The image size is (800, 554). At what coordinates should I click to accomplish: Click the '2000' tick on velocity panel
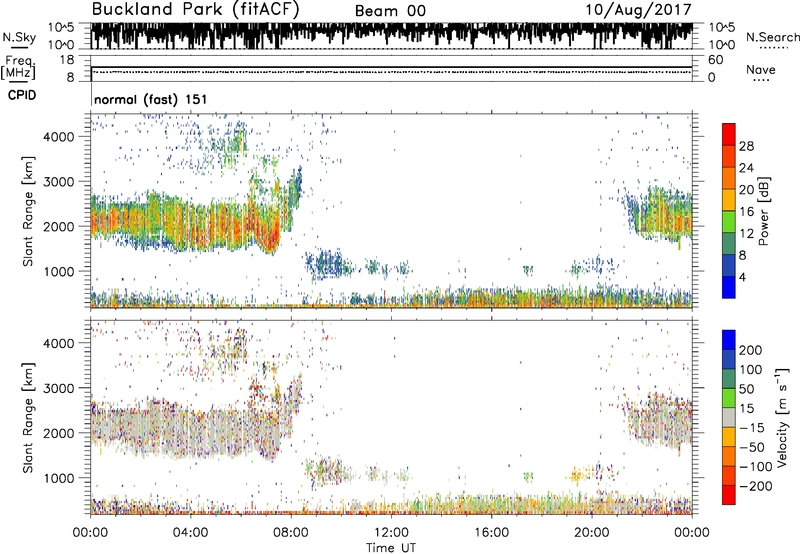(x=59, y=433)
